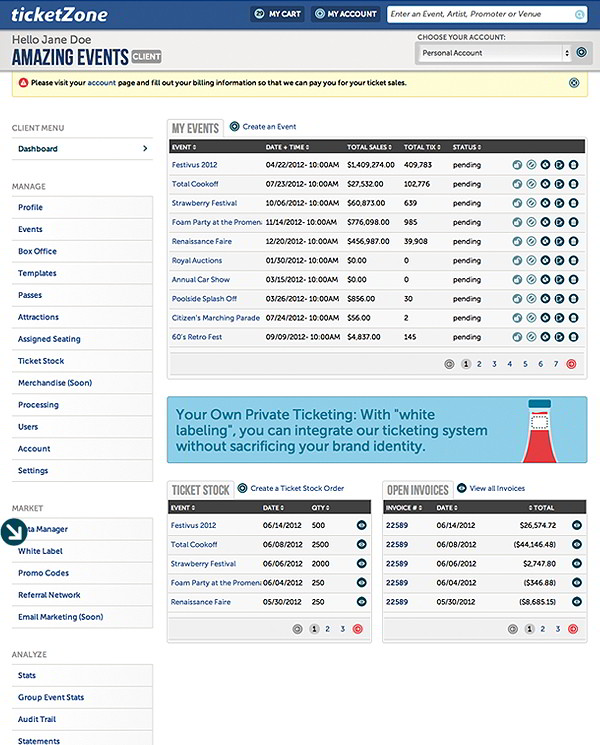600x745 pixels.
Task: Open Assigned Seating menu item
Action: [82, 339]
